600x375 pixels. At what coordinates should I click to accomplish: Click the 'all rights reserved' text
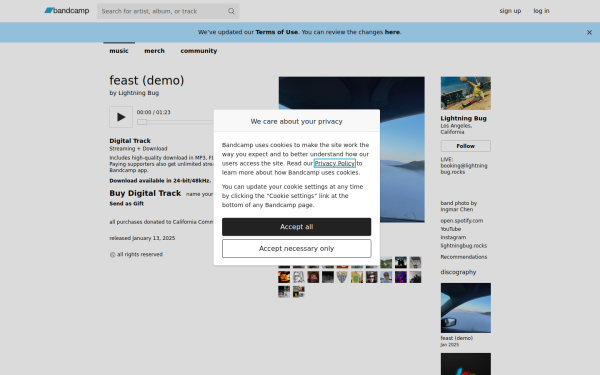click(x=136, y=254)
